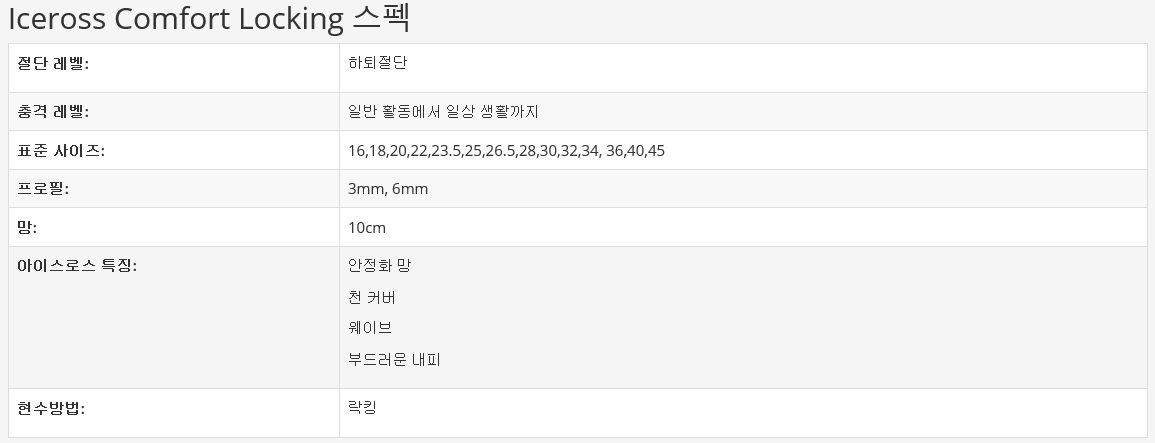Select the '아이스로스 특징:' row label

coord(77,266)
